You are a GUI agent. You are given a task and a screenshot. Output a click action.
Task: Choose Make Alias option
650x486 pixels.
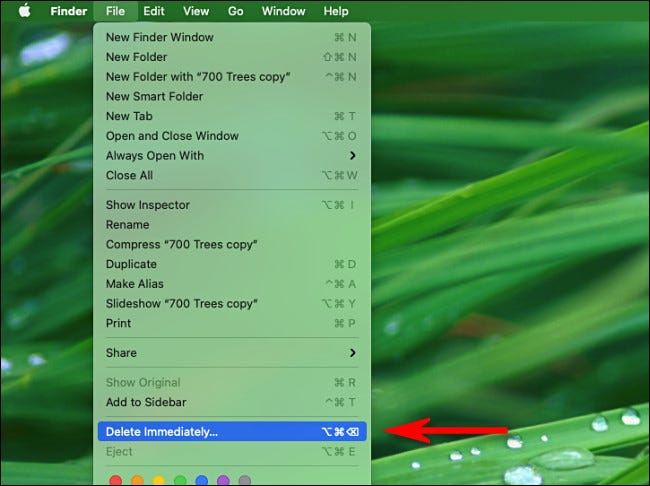pyautogui.click(x=136, y=284)
